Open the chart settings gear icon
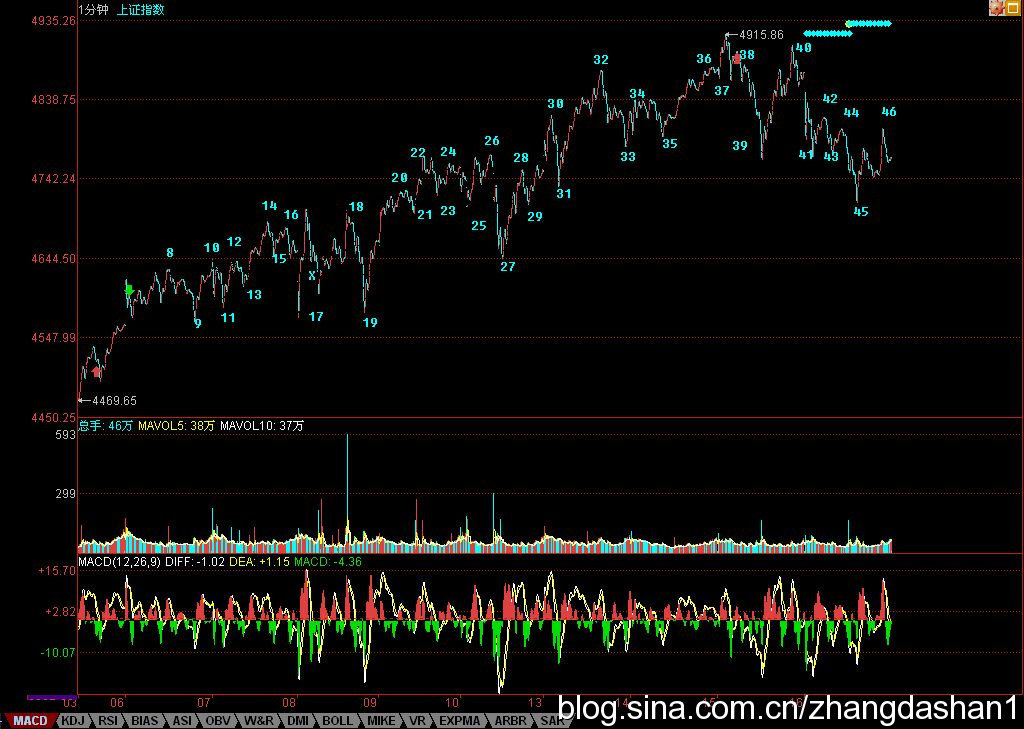 click(x=996, y=8)
